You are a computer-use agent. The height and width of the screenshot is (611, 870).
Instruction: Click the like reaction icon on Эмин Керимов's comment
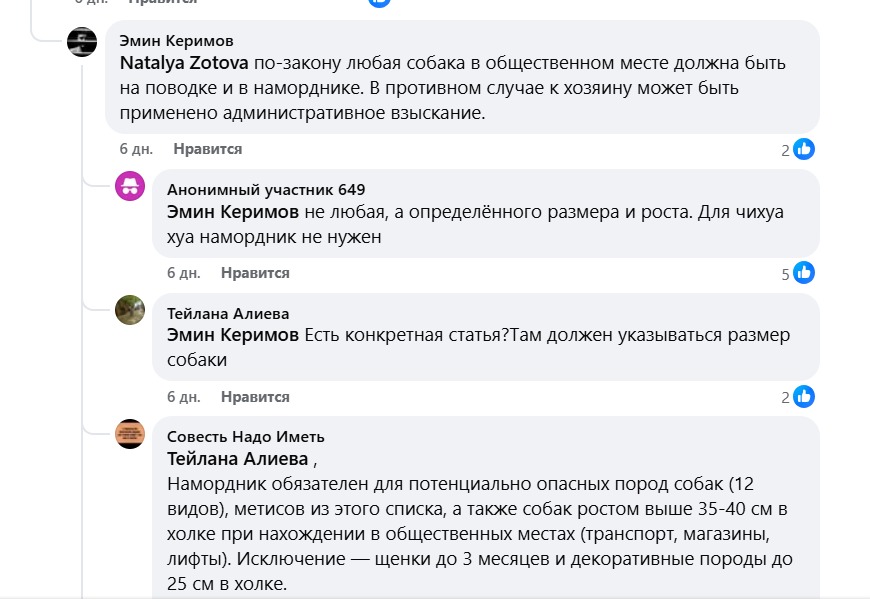[x=804, y=149]
